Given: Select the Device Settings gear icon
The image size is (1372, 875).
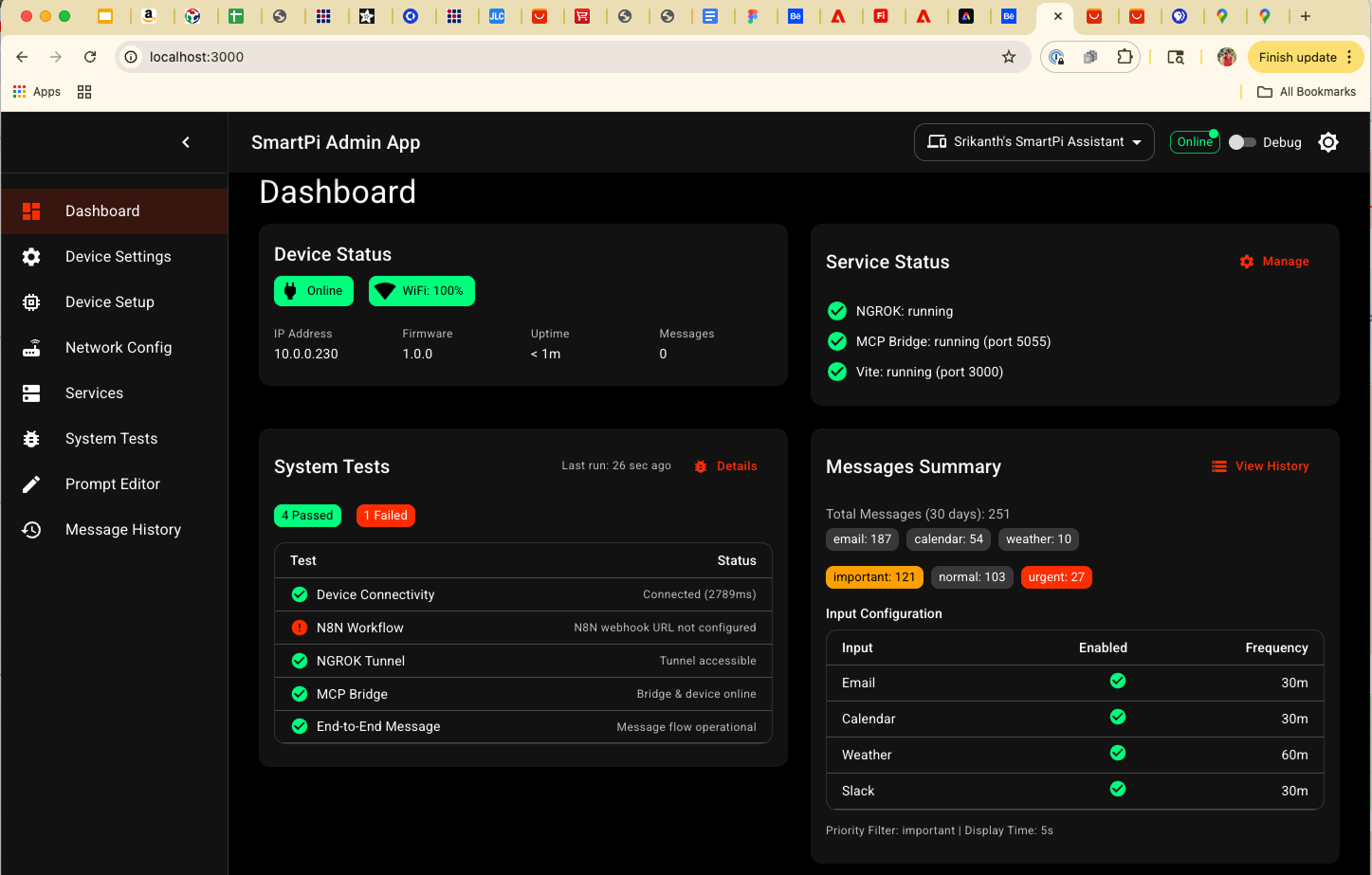Looking at the screenshot, I should coord(31,256).
